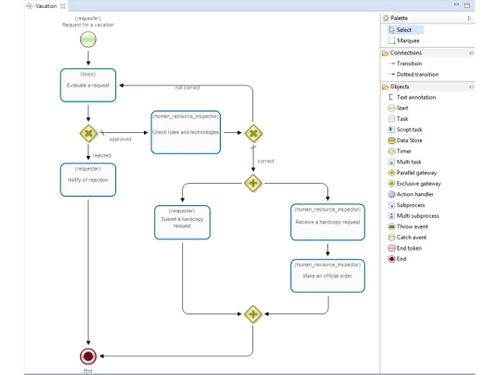Image resolution: width=500 pixels, height=375 pixels.
Task: Select the green start event on canvas
Action: pos(88,39)
